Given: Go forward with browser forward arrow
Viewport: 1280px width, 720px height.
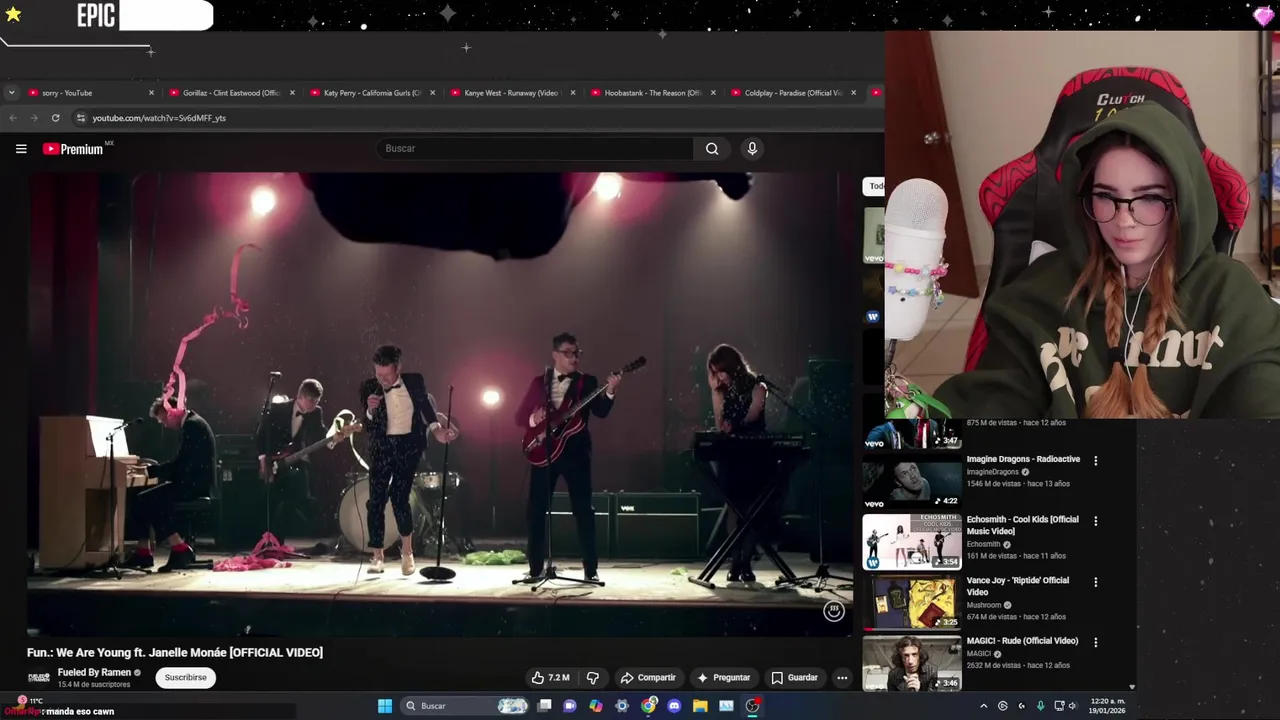Looking at the screenshot, I should click(x=33, y=118).
